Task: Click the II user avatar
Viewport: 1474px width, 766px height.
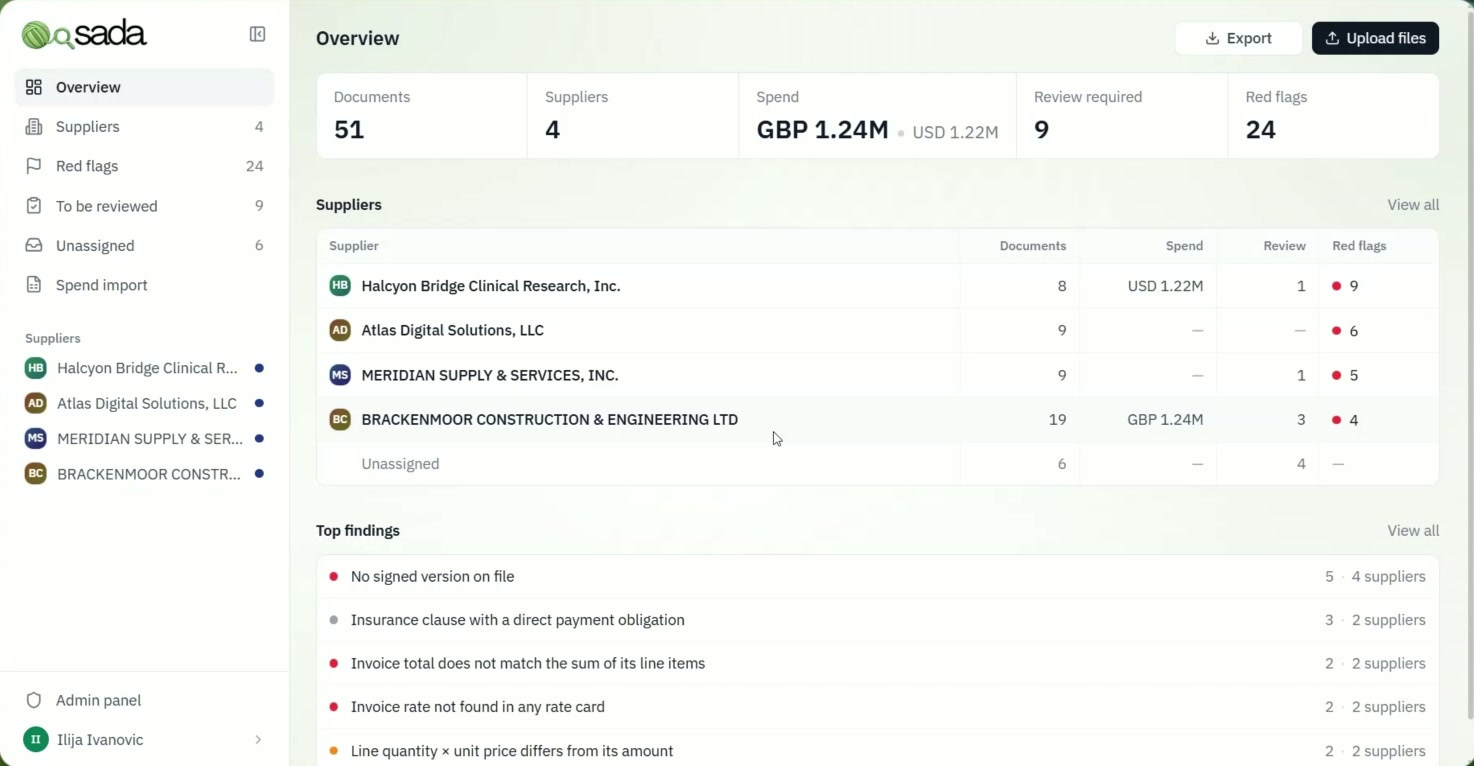Action: pyautogui.click(x=36, y=740)
